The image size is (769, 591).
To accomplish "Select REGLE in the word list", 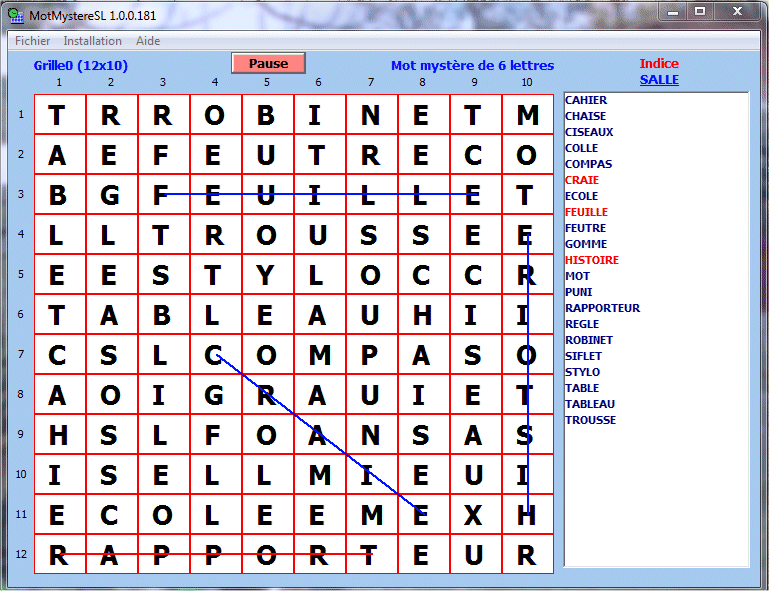I will (582, 324).
